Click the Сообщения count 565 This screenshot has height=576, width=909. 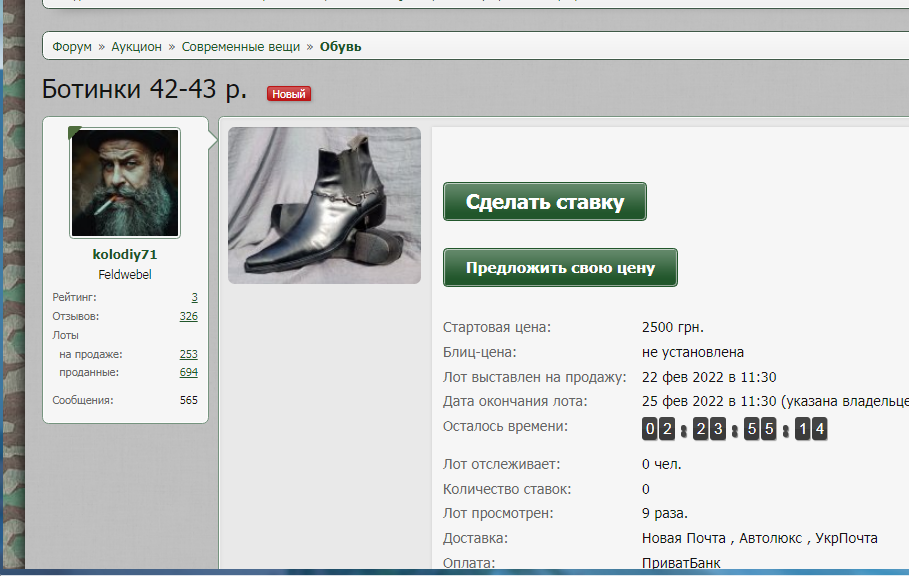[x=188, y=400]
